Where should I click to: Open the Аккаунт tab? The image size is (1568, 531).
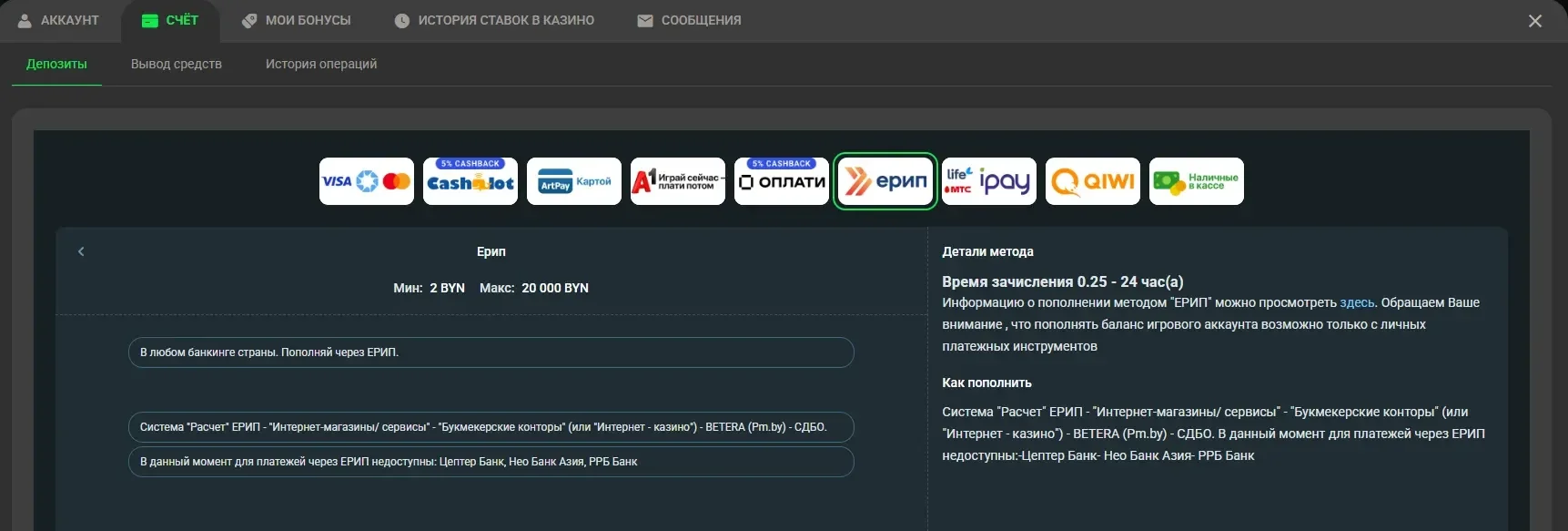tap(58, 20)
